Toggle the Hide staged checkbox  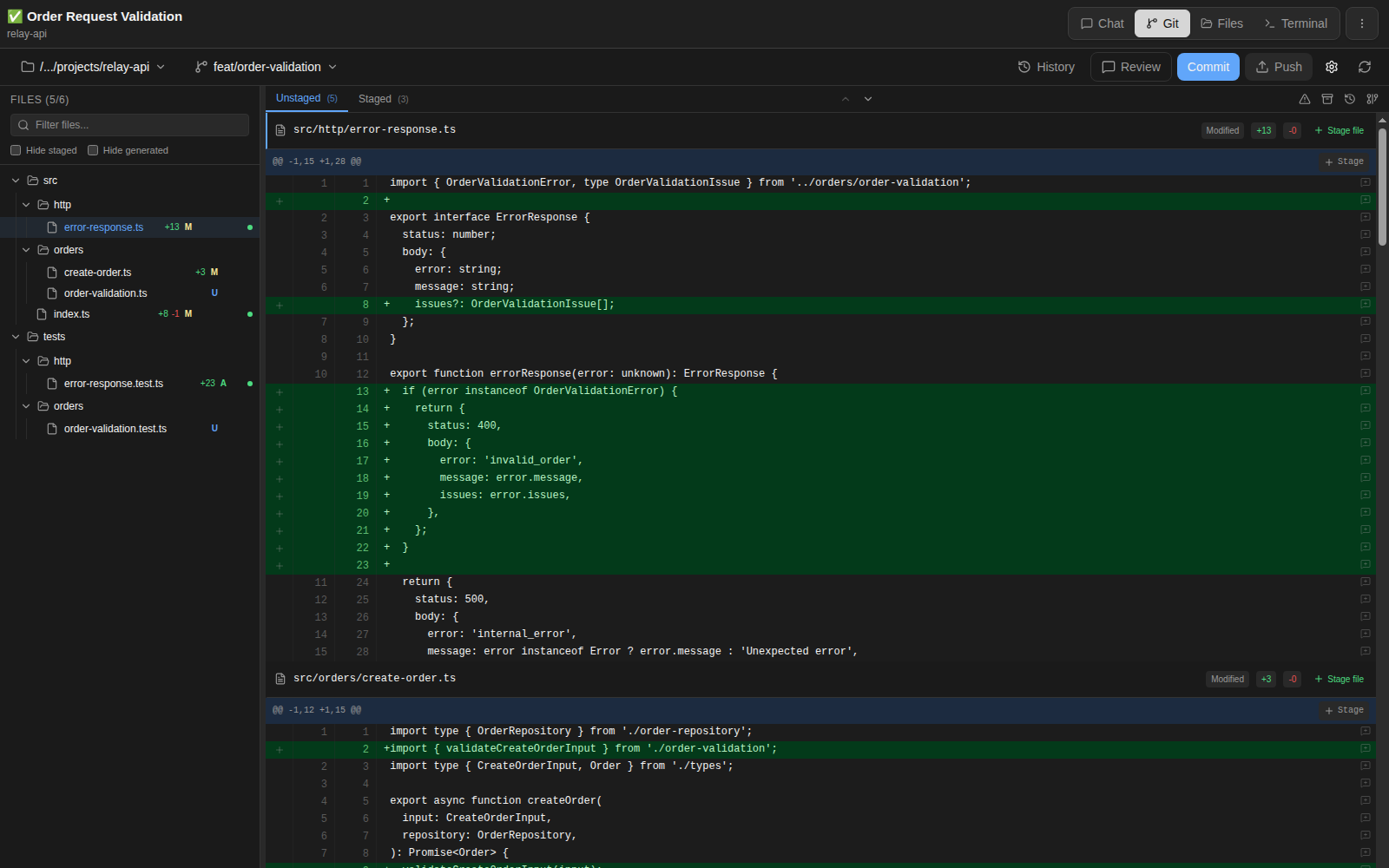point(16,150)
